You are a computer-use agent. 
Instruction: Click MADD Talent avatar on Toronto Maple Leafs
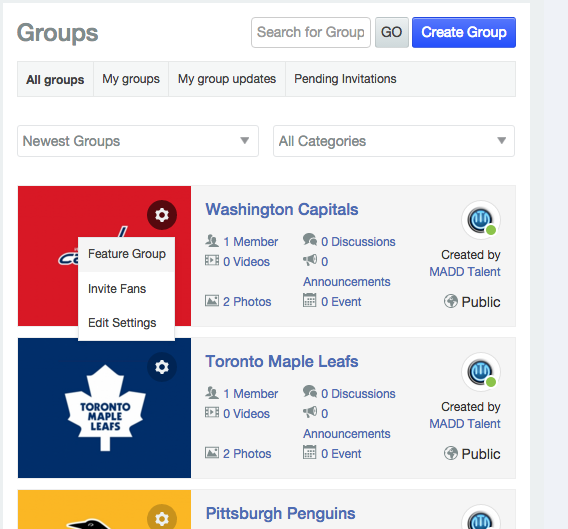tap(481, 372)
